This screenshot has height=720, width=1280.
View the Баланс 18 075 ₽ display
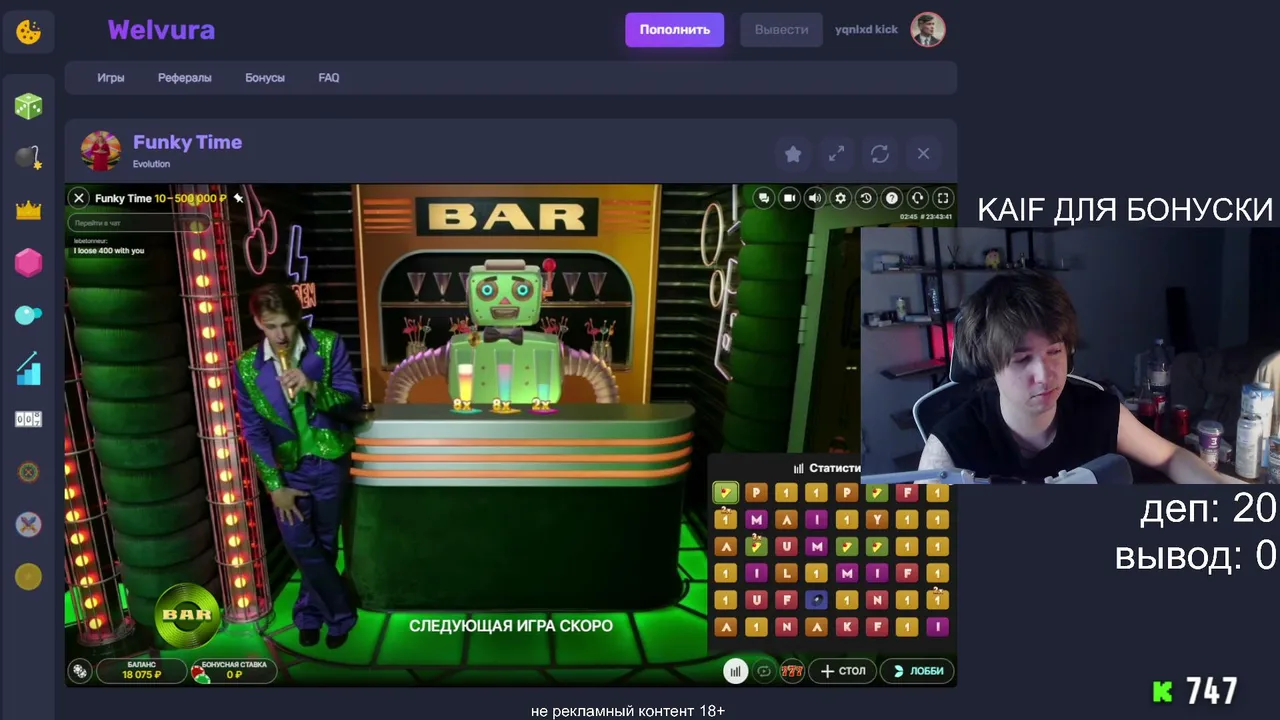coord(141,670)
